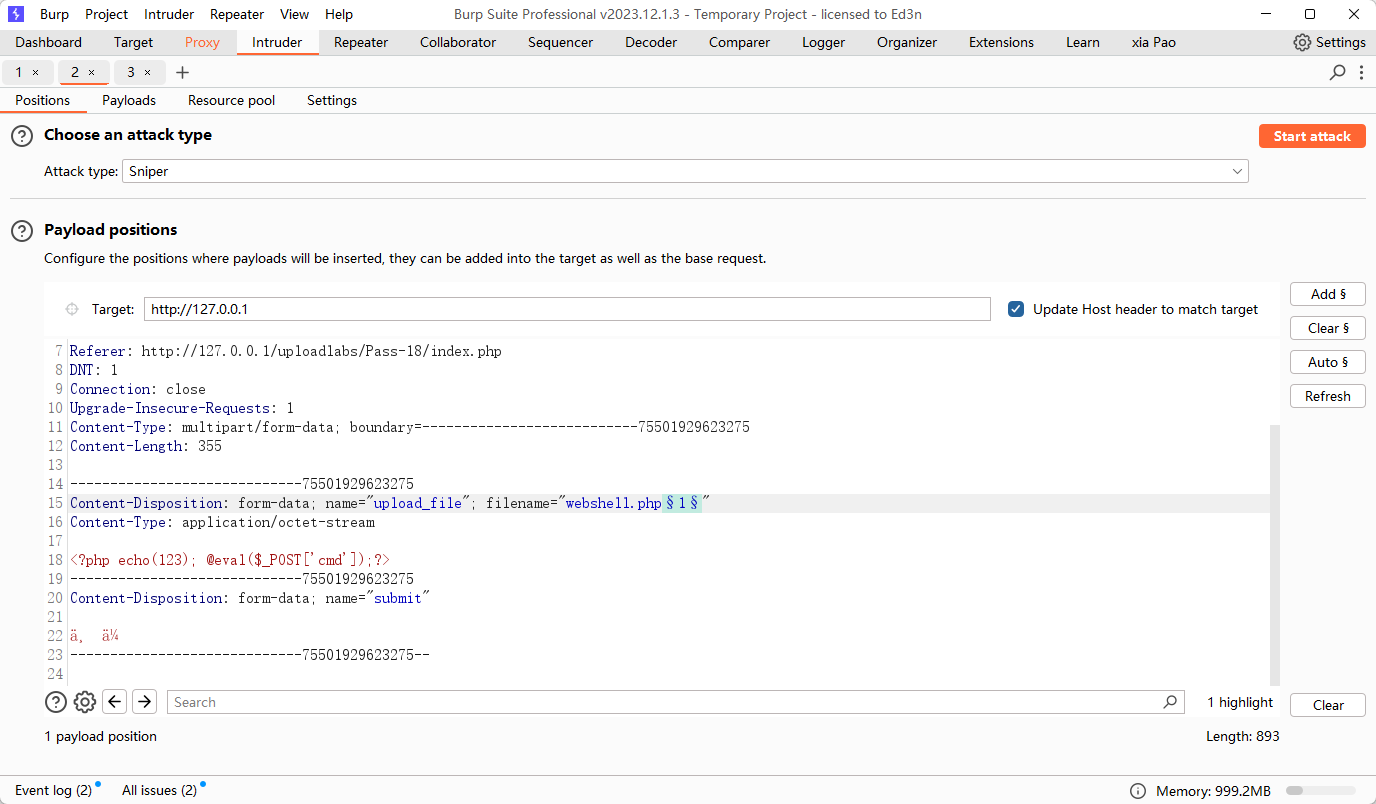Click the Burp Suite logo icon

pos(16,14)
